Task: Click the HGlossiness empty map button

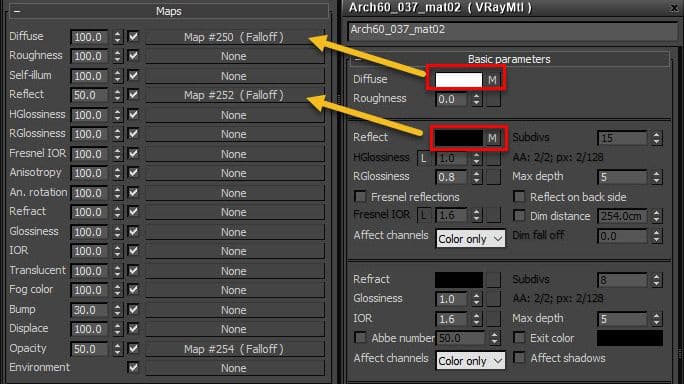Action: [x=493, y=158]
